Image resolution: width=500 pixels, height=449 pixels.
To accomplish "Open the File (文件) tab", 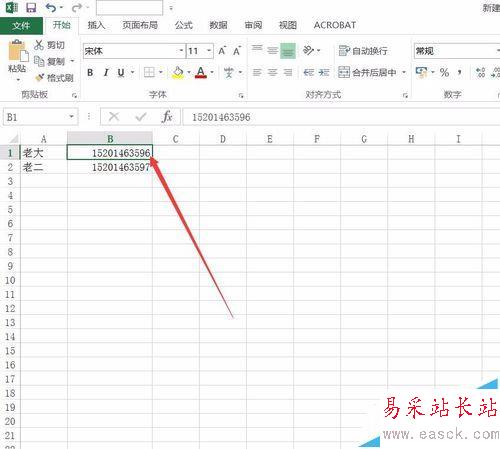I will point(21,26).
